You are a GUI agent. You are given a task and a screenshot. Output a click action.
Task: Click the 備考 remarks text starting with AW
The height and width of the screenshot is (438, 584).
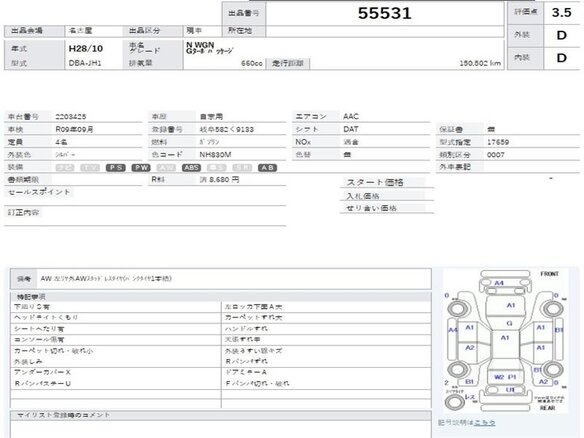tap(106, 279)
